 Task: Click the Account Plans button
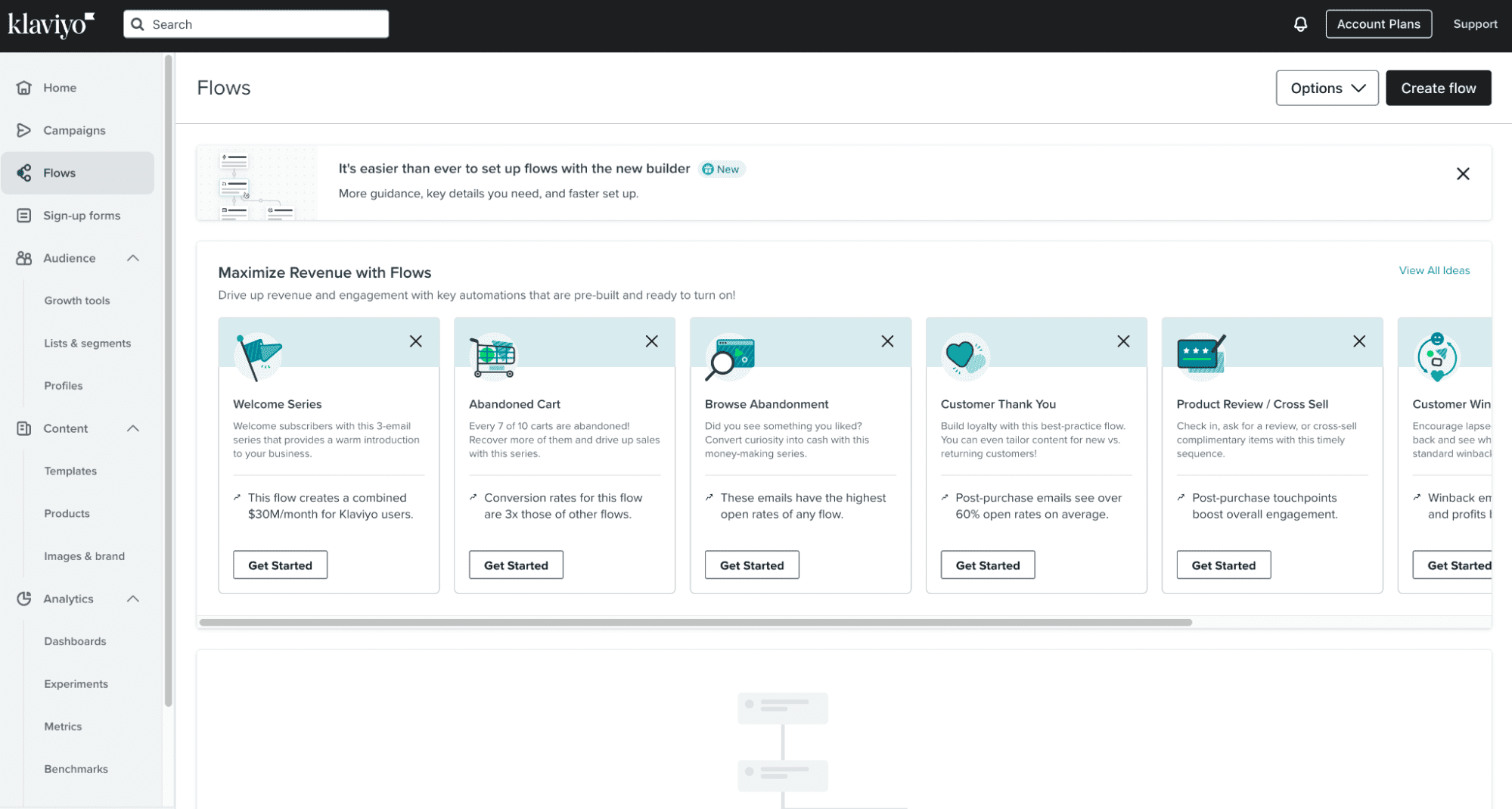click(x=1378, y=24)
